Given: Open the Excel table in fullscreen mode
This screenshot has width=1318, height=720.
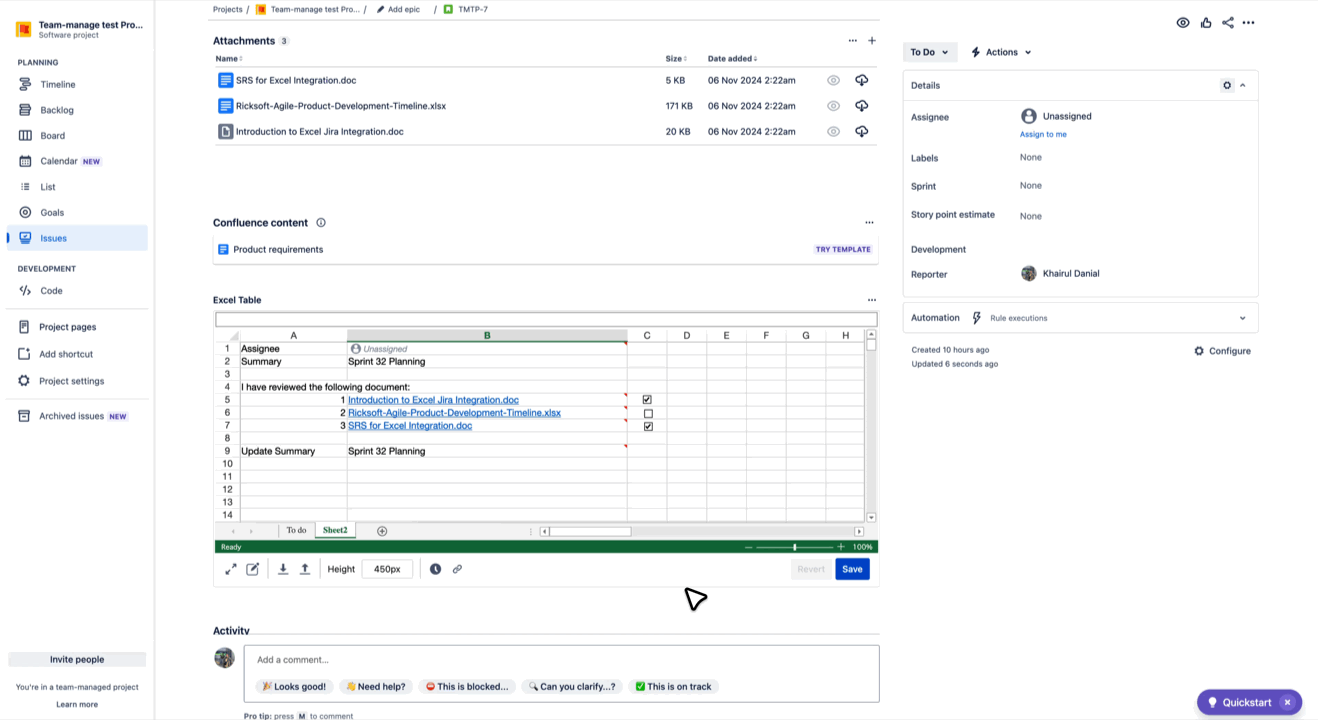Looking at the screenshot, I should click(x=230, y=568).
